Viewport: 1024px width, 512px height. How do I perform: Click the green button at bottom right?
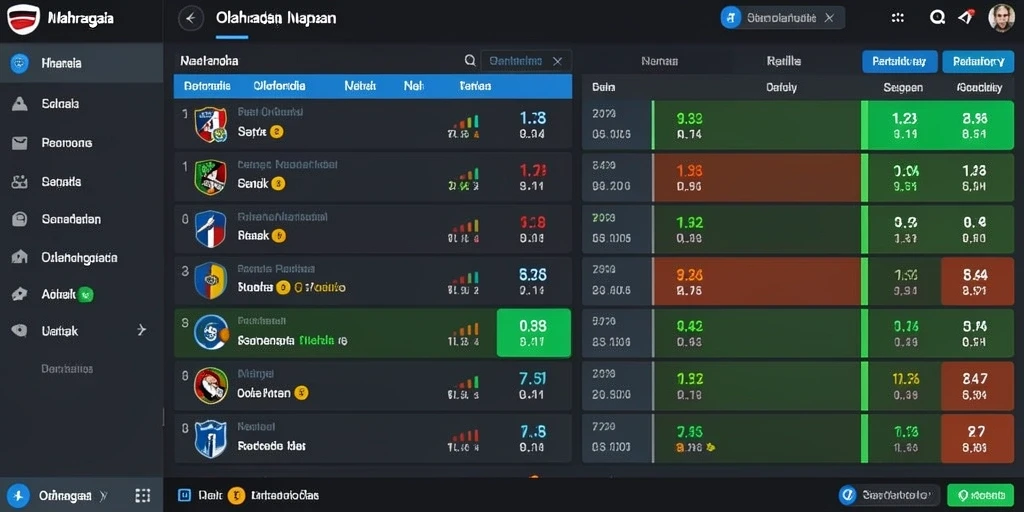980,495
